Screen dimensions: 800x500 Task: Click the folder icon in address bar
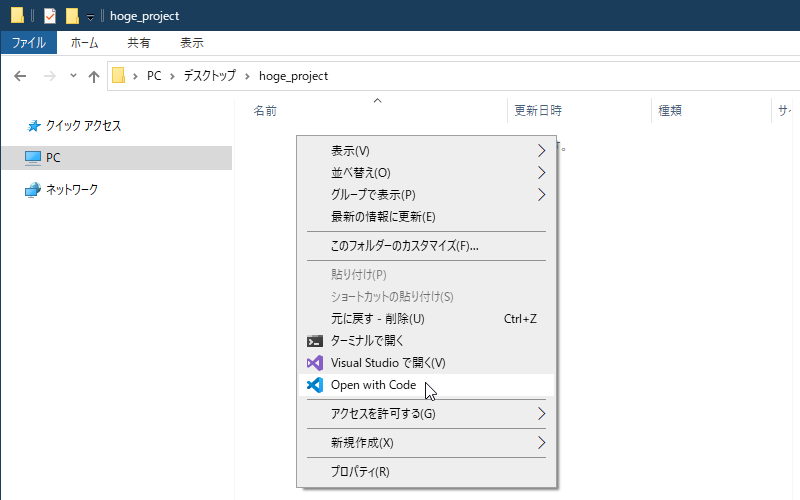click(x=118, y=76)
